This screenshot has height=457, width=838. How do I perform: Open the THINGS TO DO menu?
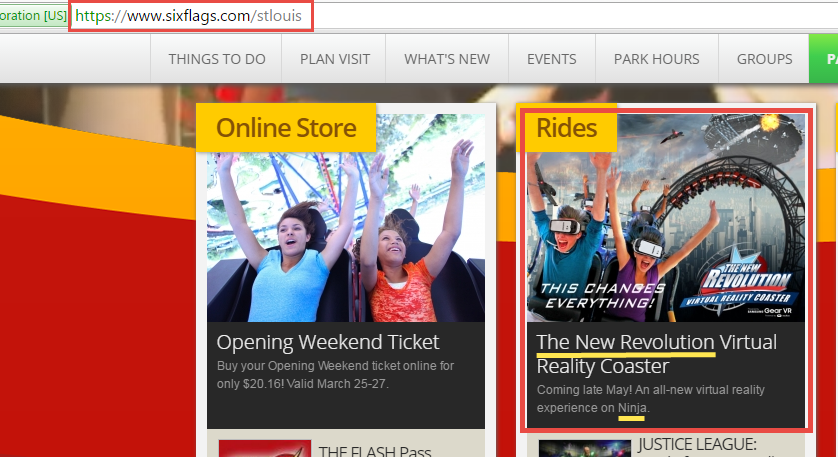tap(217, 59)
